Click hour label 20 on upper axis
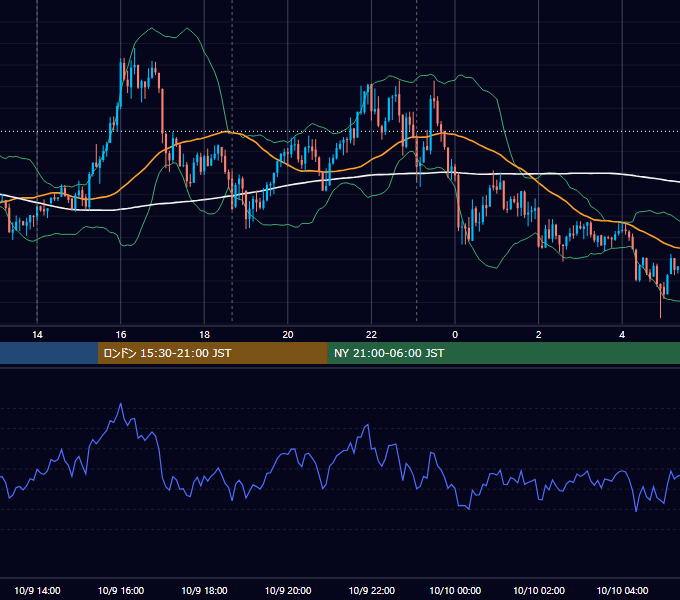The width and height of the screenshot is (680, 600). (x=288, y=335)
